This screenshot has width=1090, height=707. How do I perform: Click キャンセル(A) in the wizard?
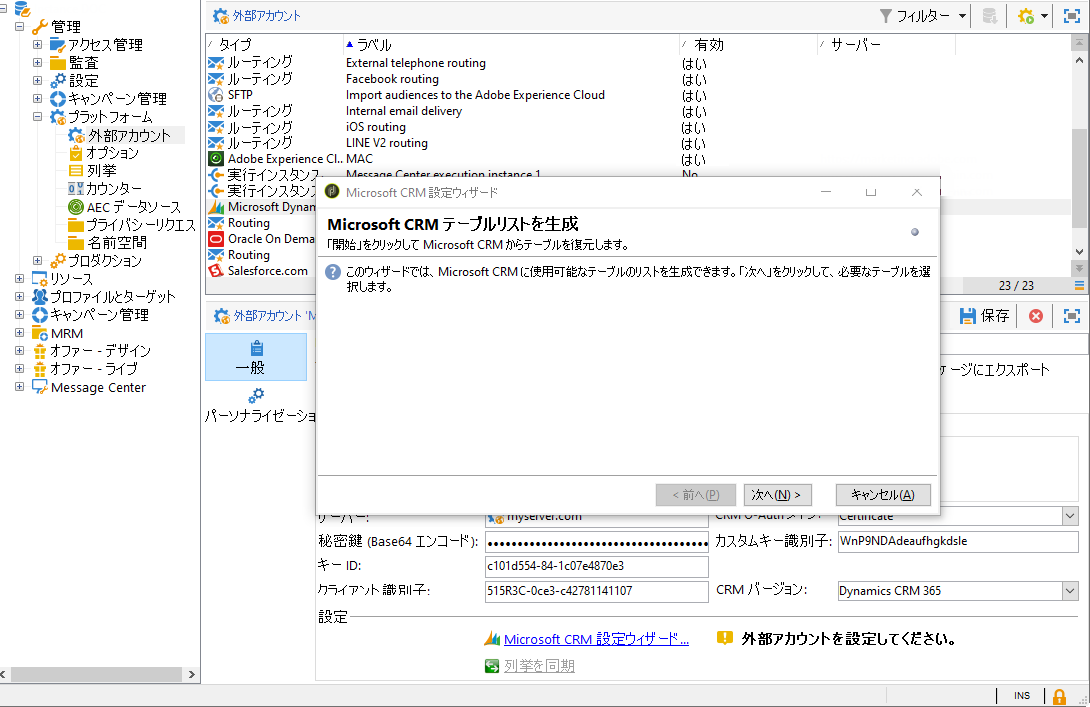pos(882,495)
